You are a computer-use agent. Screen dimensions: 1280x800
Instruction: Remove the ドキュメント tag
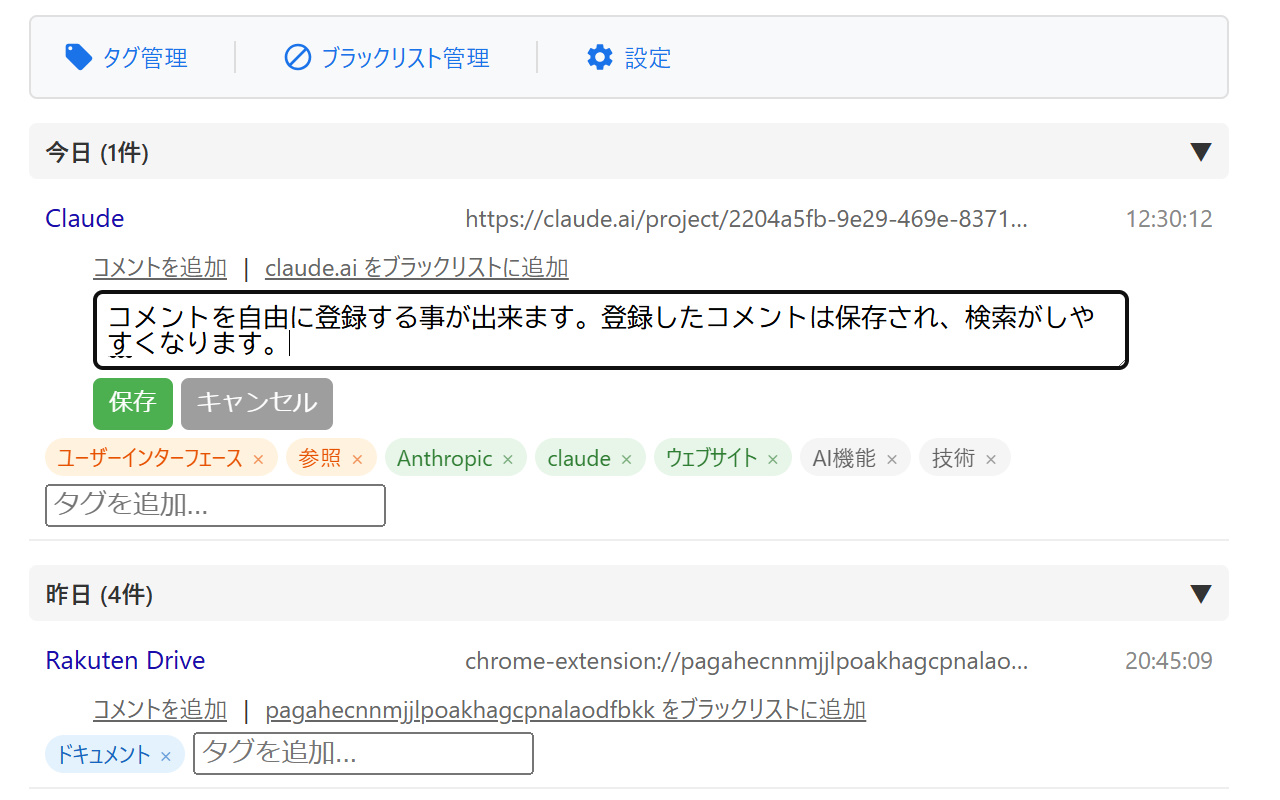coord(166,756)
